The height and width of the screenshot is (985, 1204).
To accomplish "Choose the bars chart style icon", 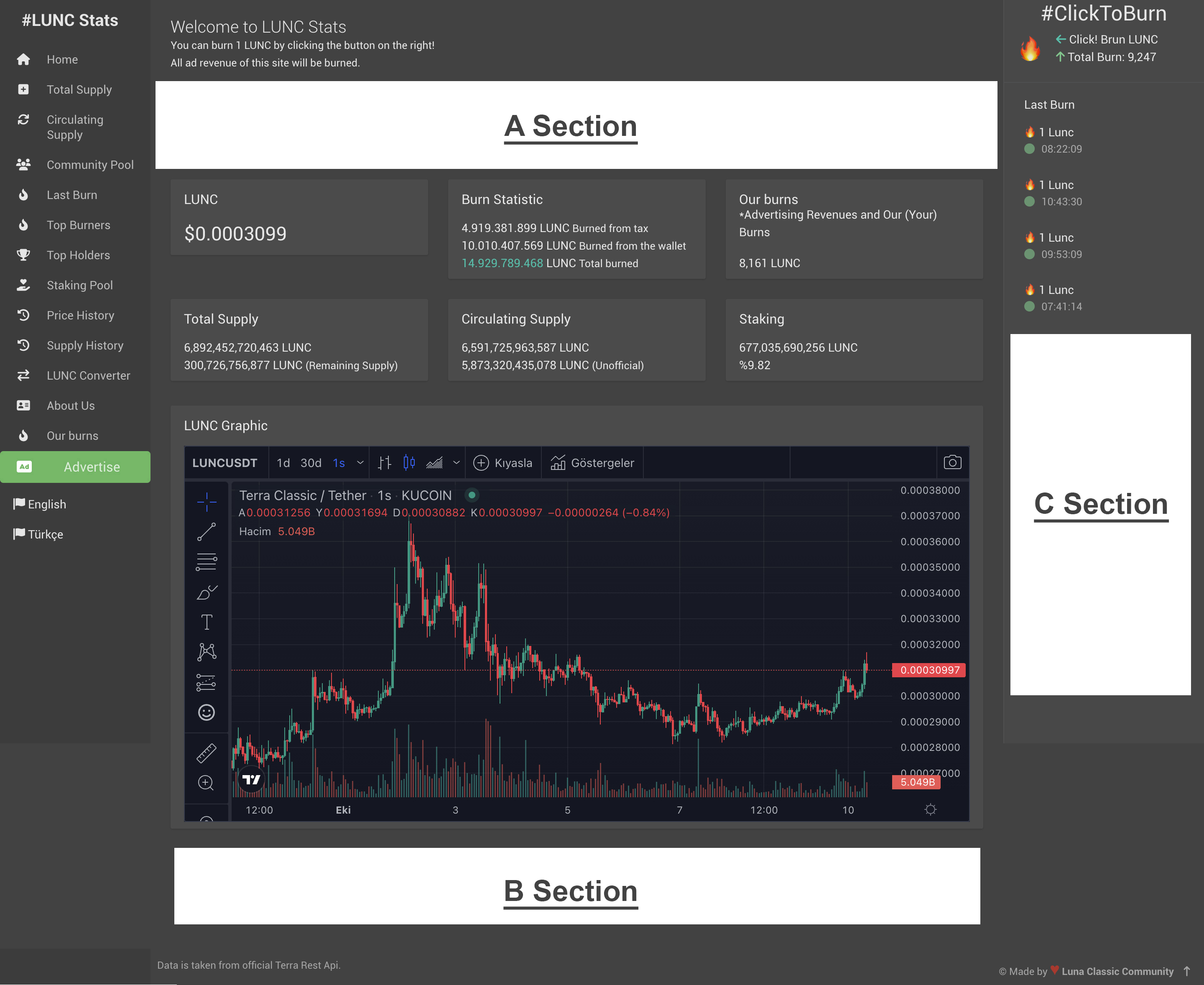I will 385,463.
